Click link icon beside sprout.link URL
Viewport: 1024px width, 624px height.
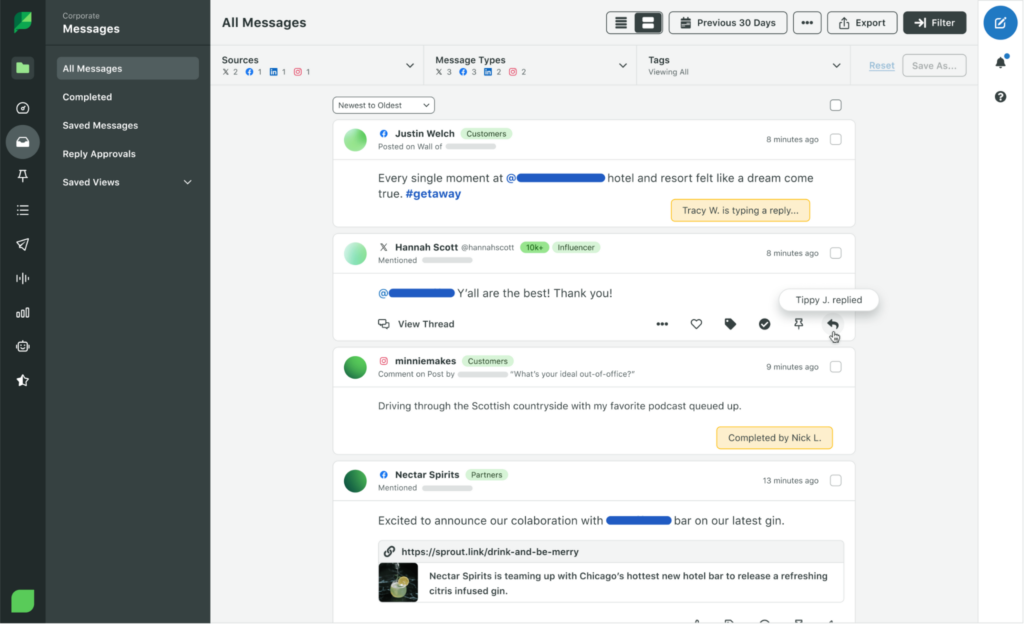click(389, 552)
